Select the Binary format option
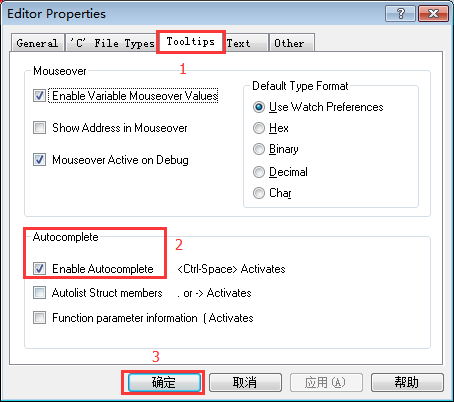 coord(259,149)
